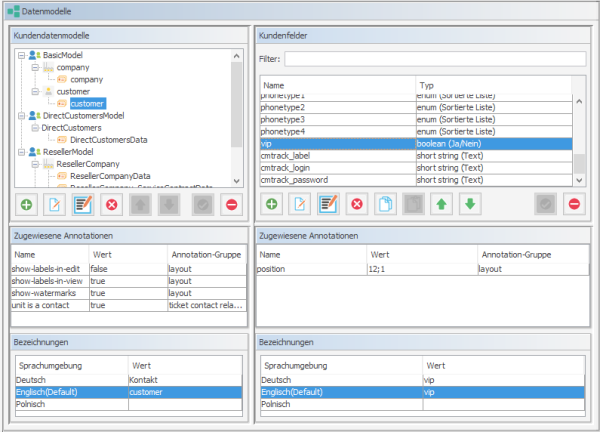The height and width of the screenshot is (432, 600).
Task: Open notepad edit icon under Kundendatenmodelle tree
Action: (x=82, y=204)
